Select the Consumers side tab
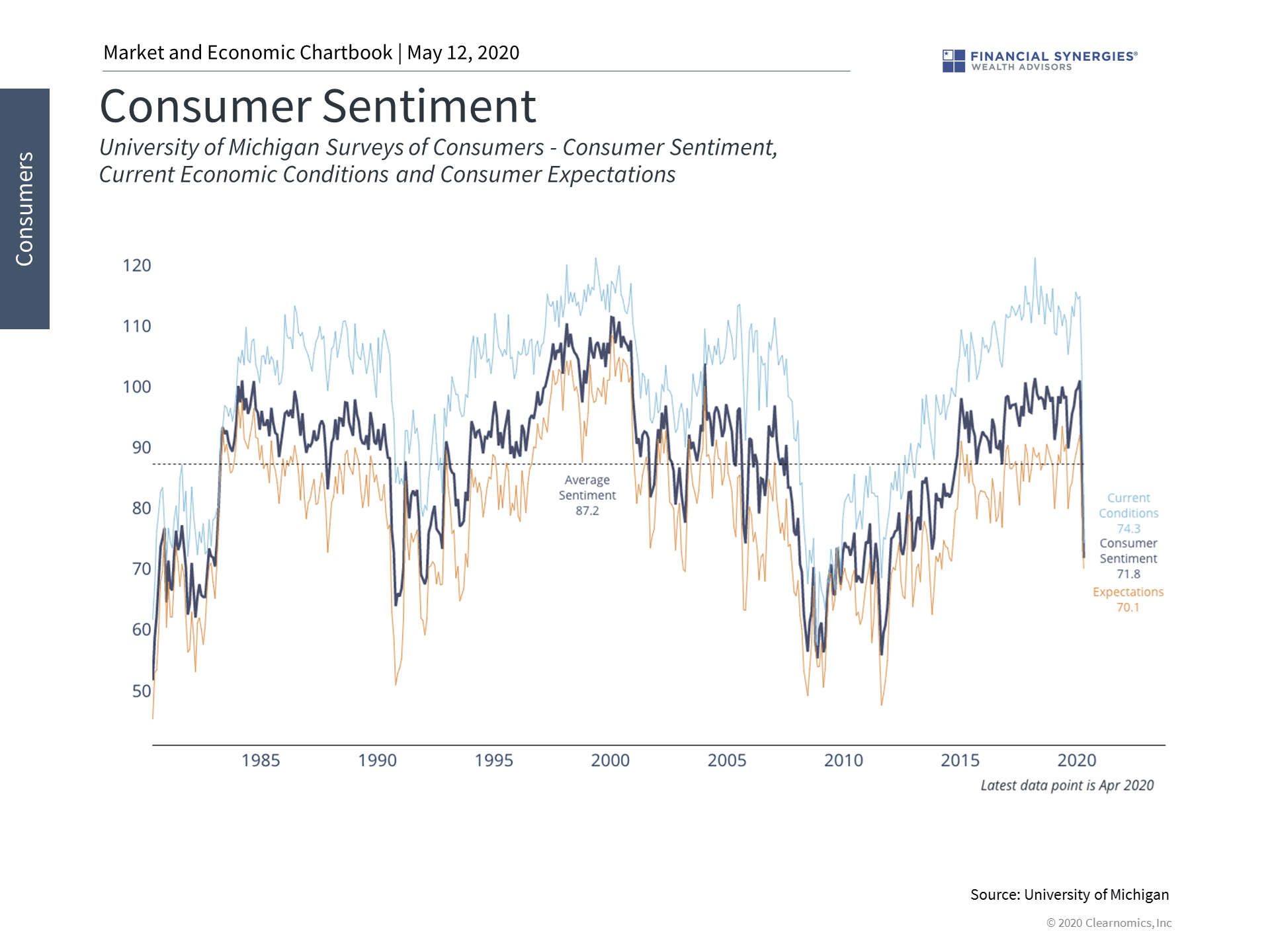This screenshot has height=952, width=1270. click(24, 209)
